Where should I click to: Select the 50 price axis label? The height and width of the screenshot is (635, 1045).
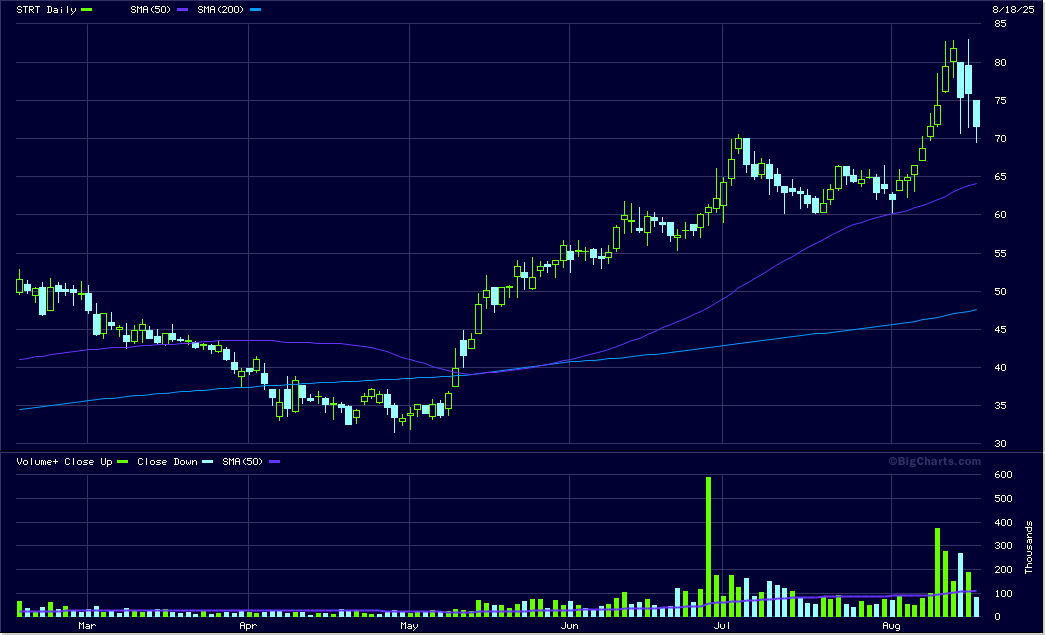[1000, 291]
